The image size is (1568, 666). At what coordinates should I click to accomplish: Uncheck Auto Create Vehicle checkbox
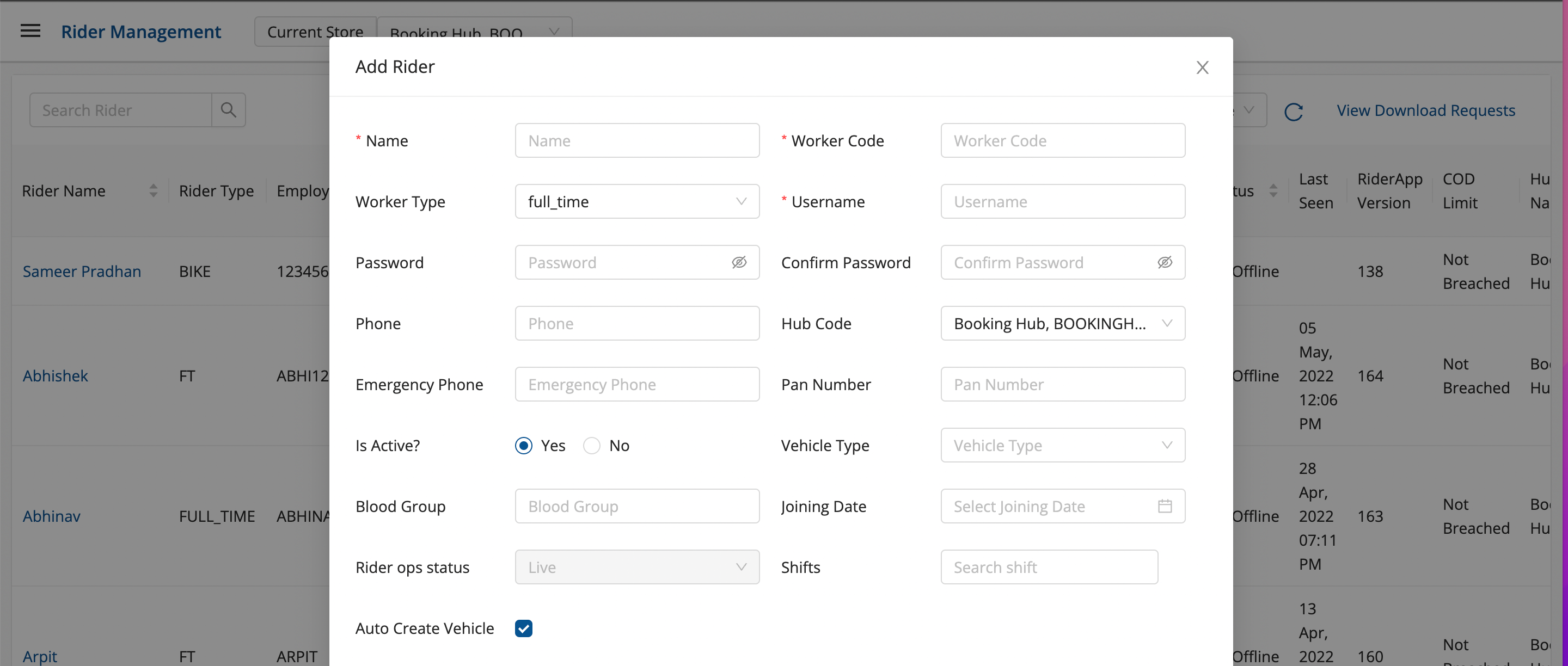click(523, 628)
